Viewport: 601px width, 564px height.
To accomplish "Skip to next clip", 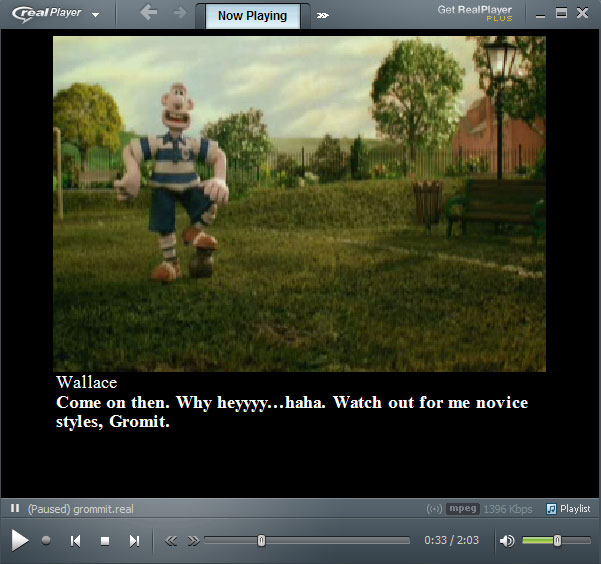I will 134,541.
